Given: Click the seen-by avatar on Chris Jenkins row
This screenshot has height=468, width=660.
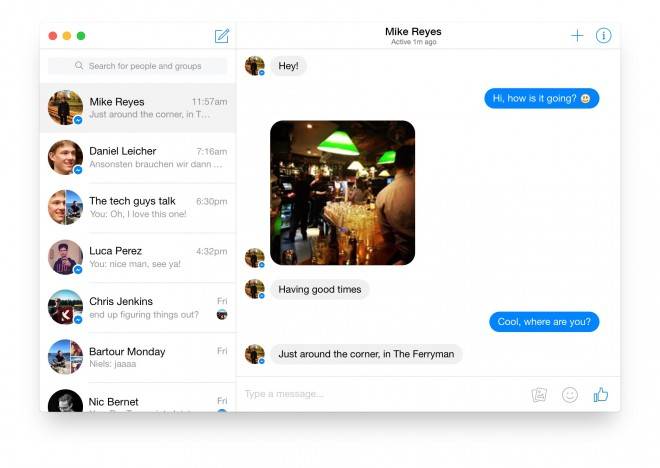Looking at the screenshot, I should point(222,314).
